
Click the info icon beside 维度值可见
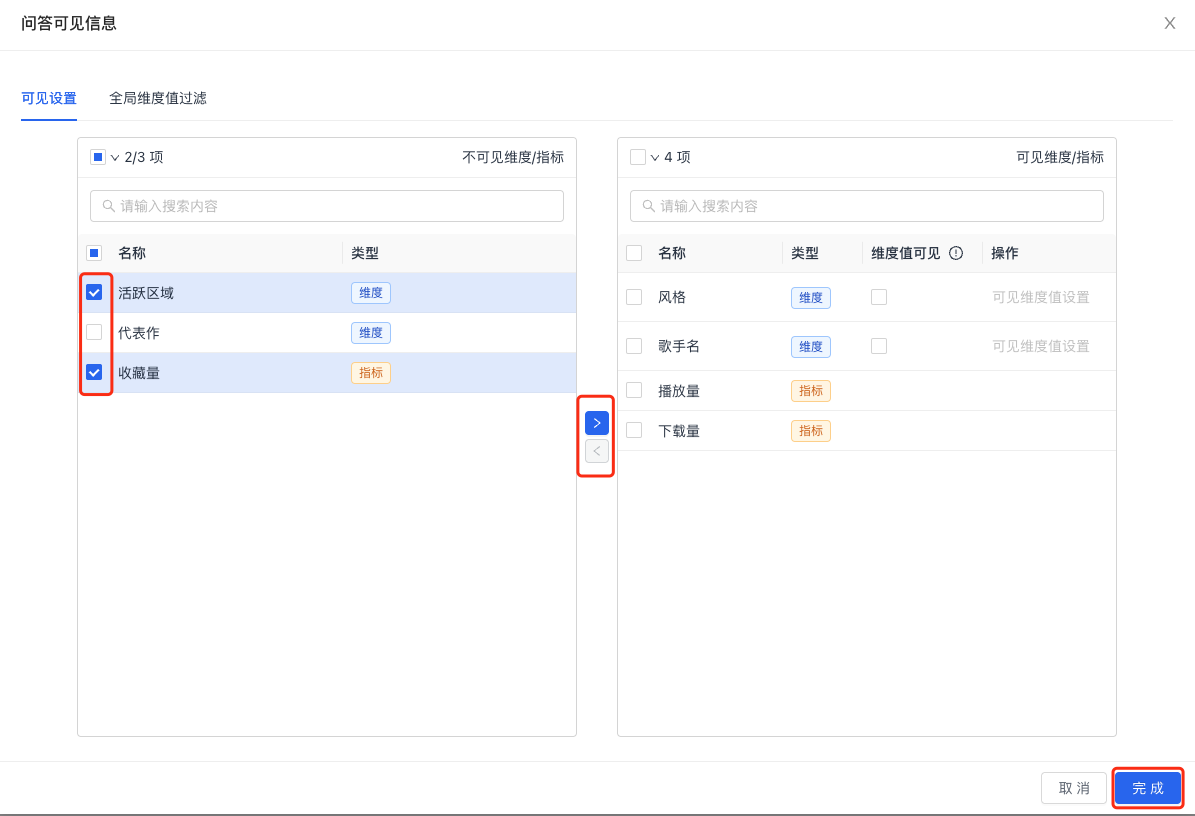point(955,253)
